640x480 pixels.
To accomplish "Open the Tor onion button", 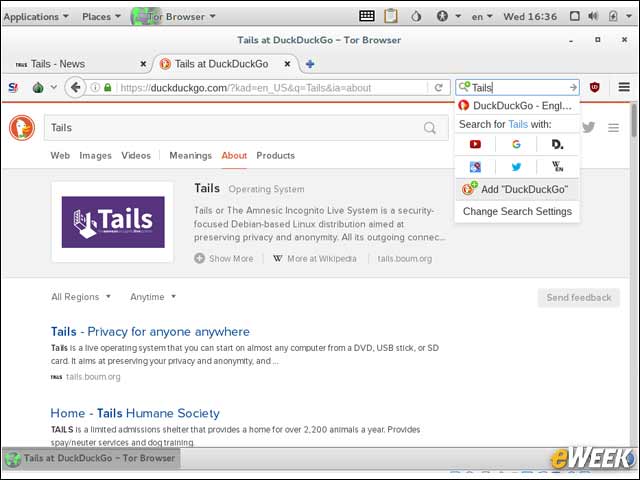I will (x=38, y=87).
